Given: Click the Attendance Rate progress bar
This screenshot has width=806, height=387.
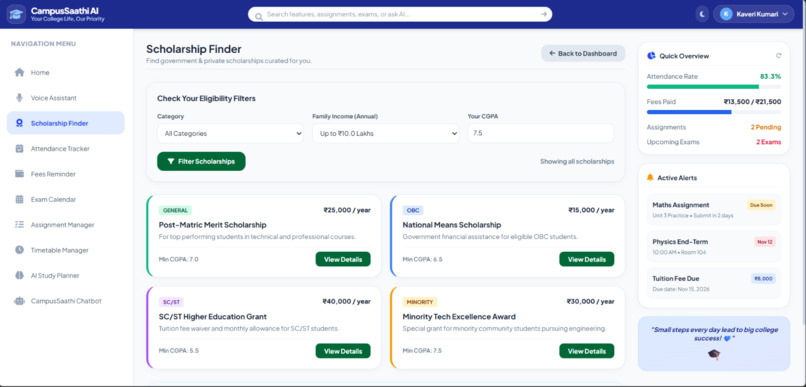Looking at the screenshot, I should pyautogui.click(x=713, y=87).
